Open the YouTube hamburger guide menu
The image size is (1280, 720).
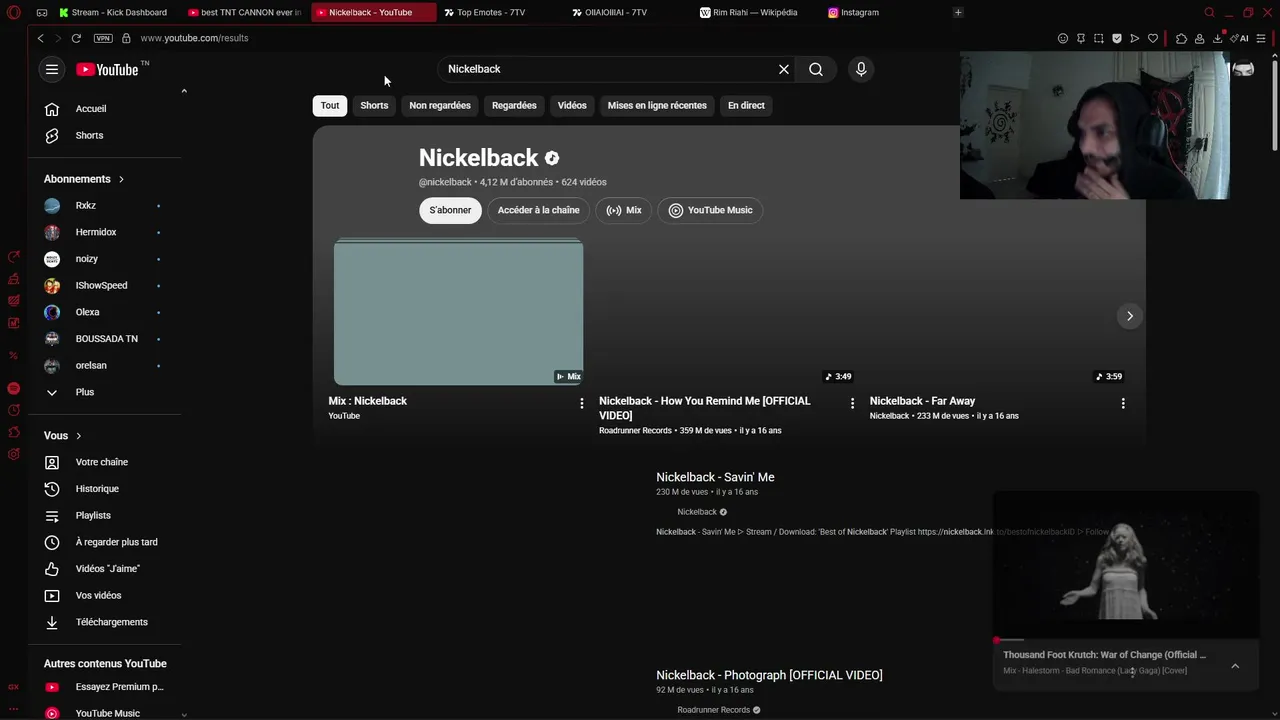(x=52, y=69)
